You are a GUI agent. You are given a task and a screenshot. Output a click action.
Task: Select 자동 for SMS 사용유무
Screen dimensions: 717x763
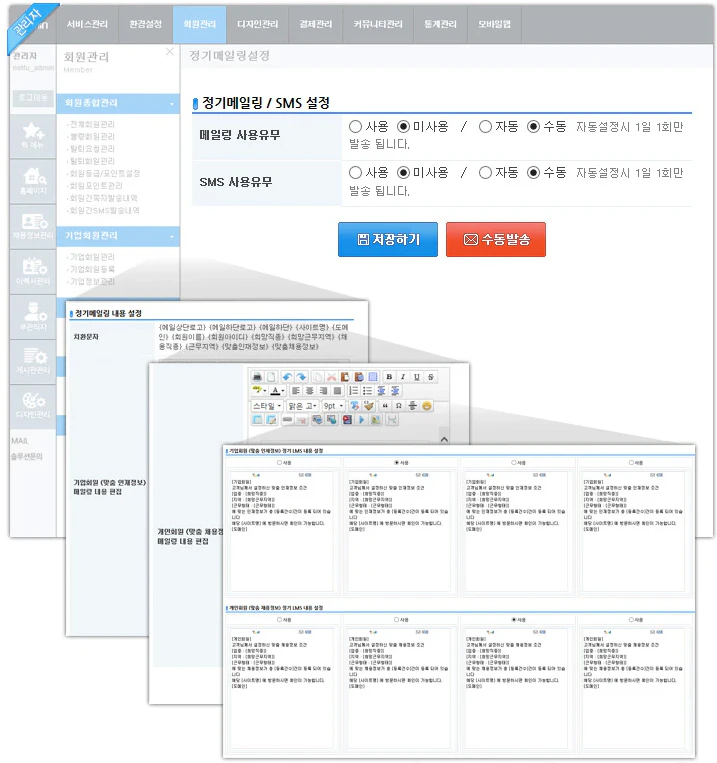pyautogui.click(x=485, y=173)
